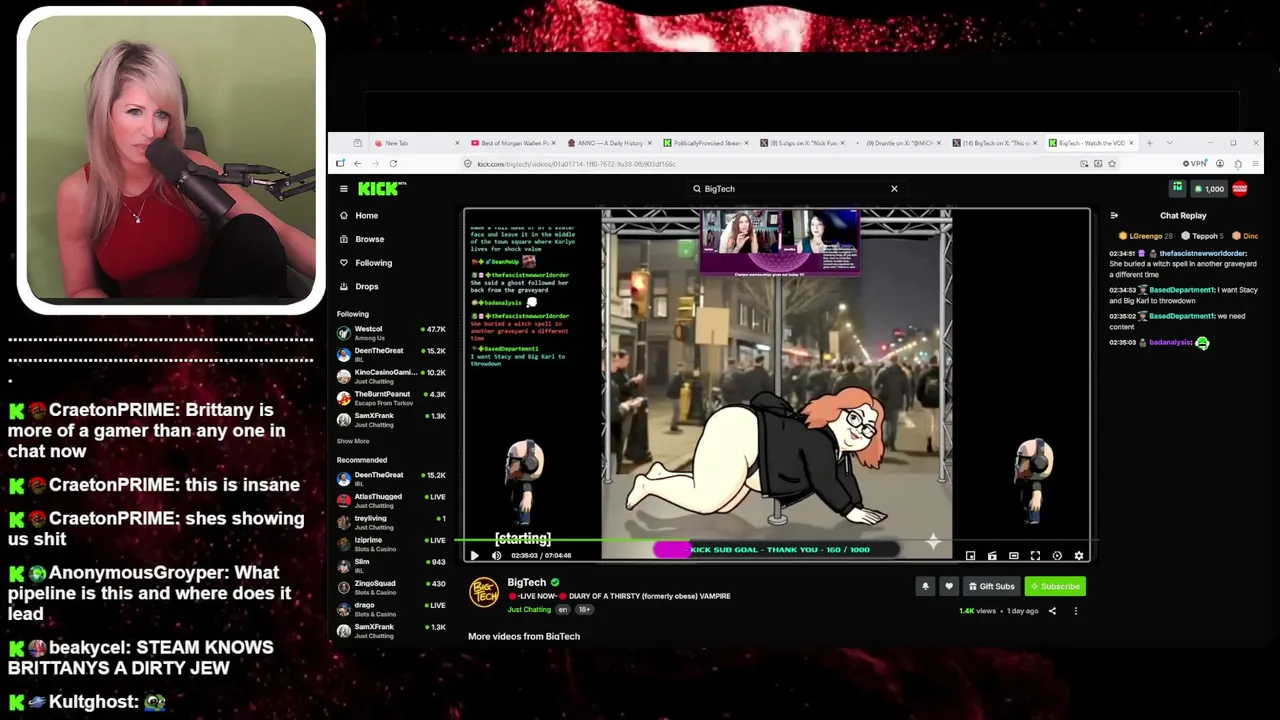Click the green KICK logo
This screenshot has height=720, width=1280.
pos(379,189)
